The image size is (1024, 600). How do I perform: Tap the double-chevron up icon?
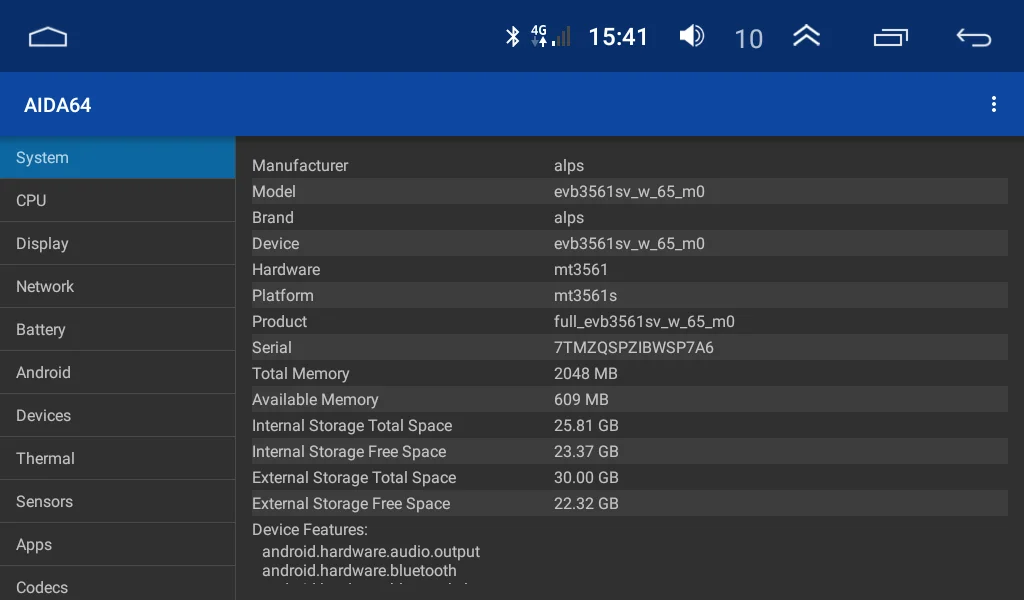pos(806,37)
